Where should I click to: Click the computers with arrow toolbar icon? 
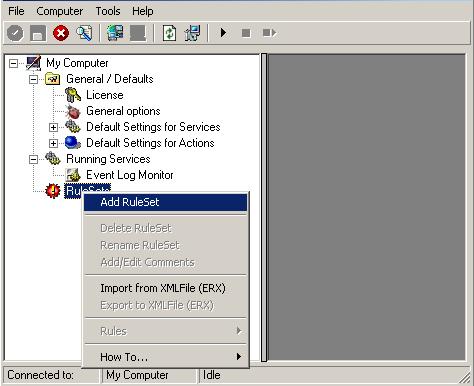[192, 33]
